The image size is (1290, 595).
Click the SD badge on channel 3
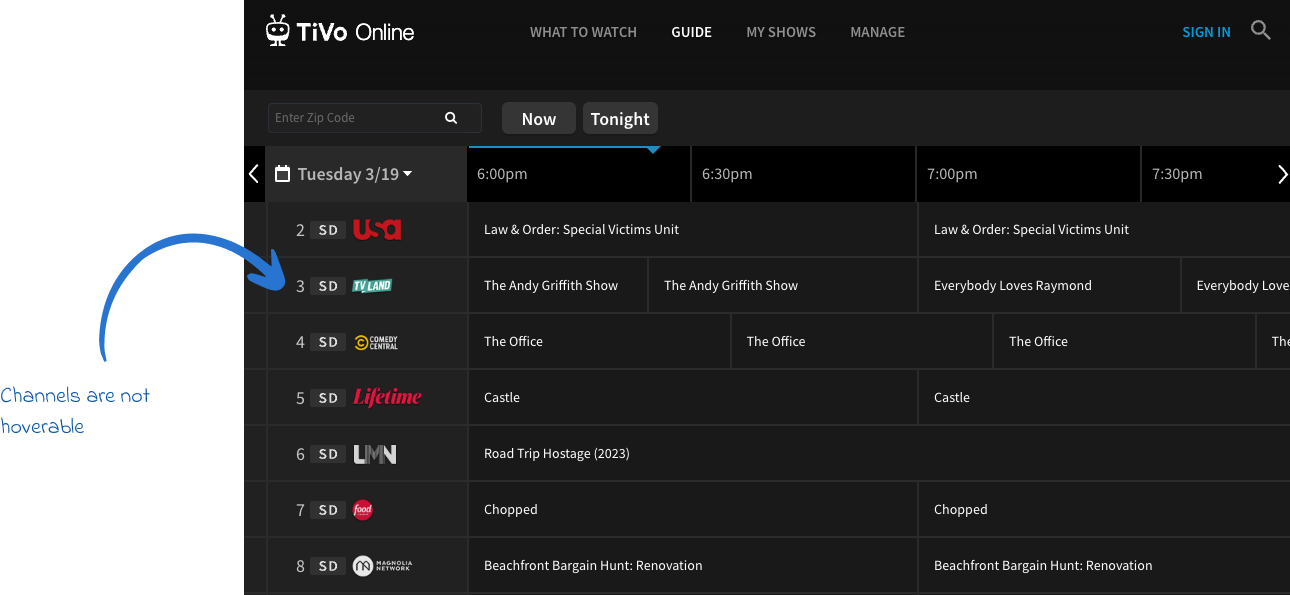tap(328, 286)
